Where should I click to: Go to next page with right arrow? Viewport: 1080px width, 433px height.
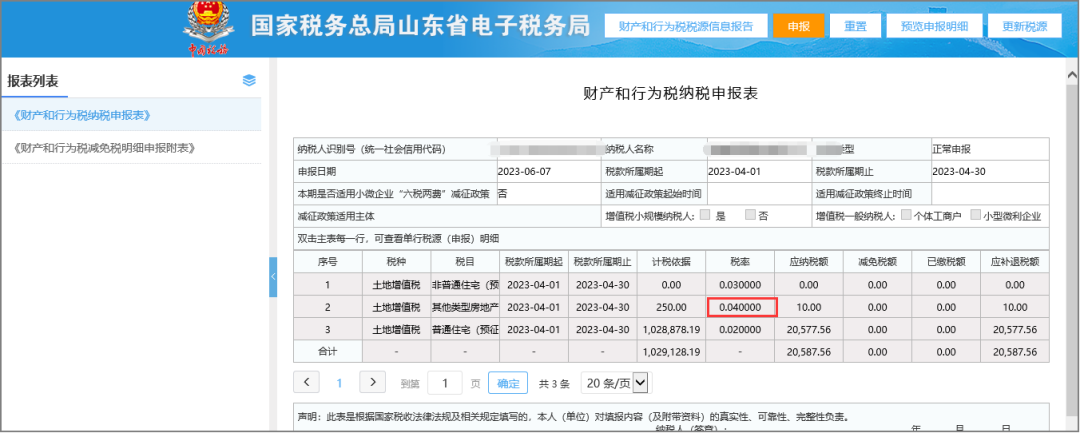(x=372, y=382)
